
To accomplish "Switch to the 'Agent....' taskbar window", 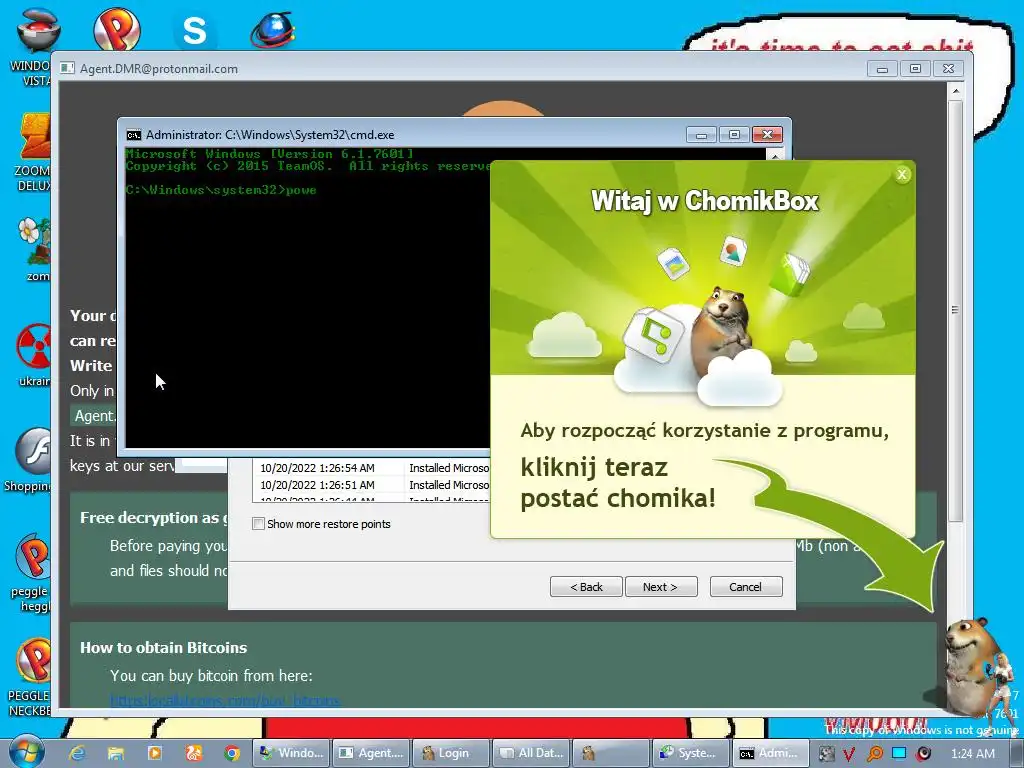I will 372,753.
